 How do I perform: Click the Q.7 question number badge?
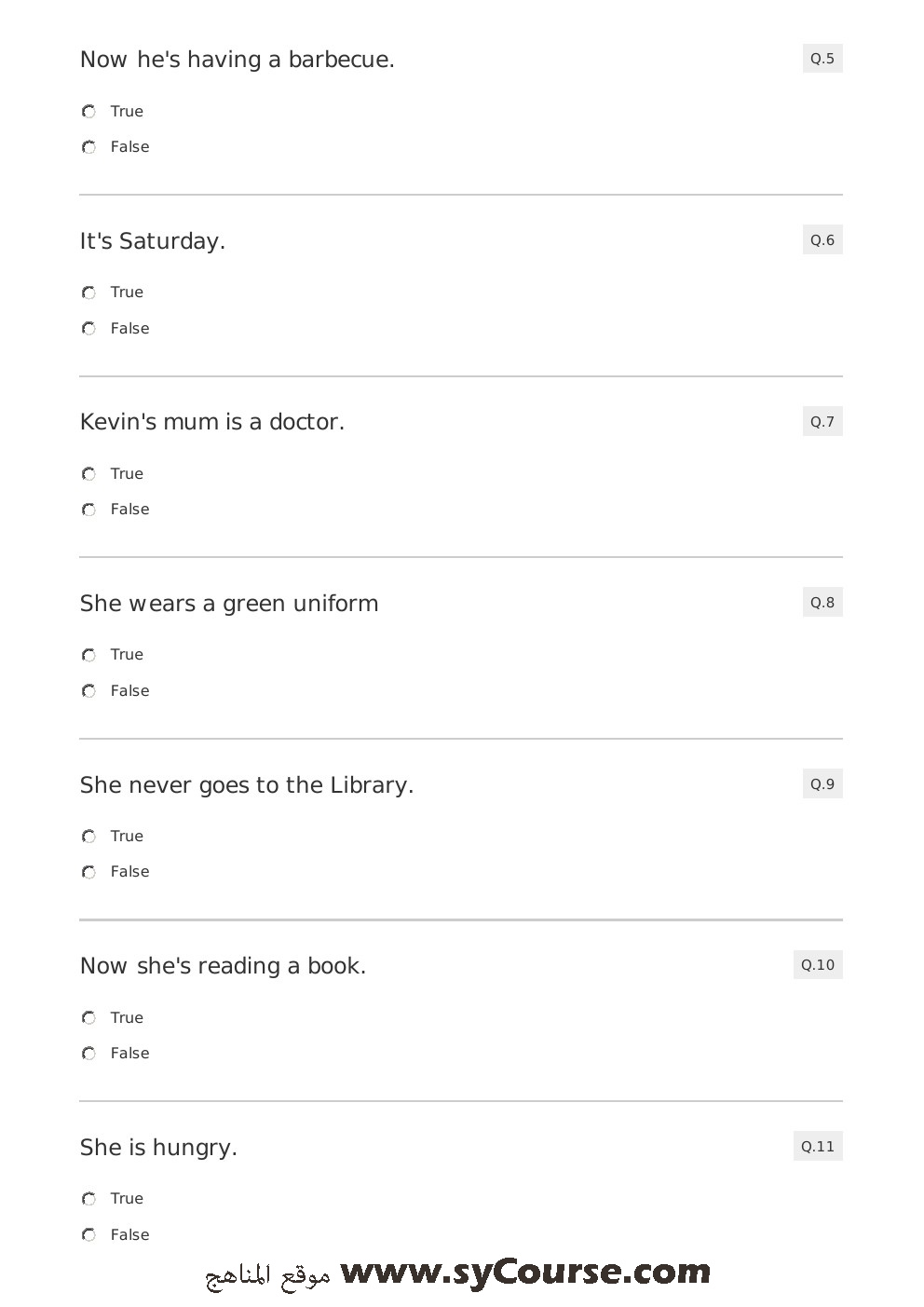tap(822, 422)
